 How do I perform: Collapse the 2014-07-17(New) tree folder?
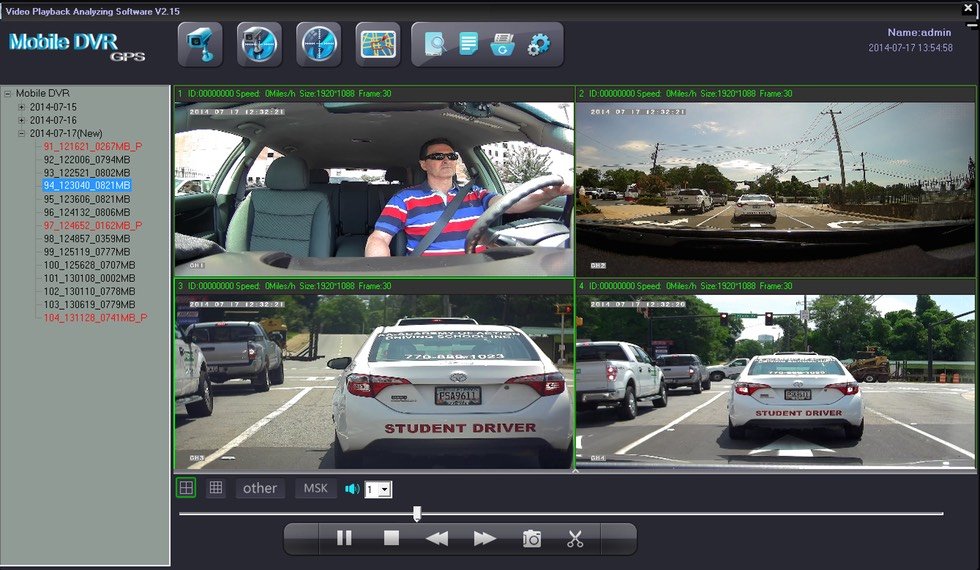coord(22,133)
